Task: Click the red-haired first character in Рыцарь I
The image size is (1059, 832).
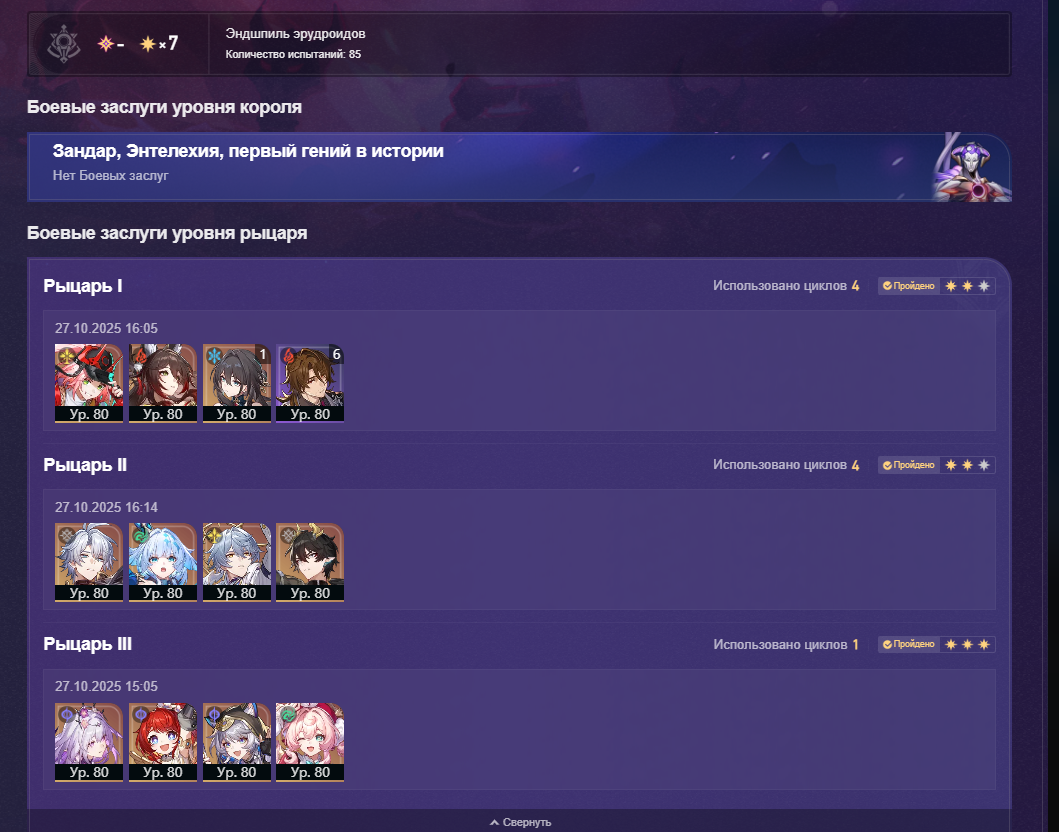Action: [x=88, y=383]
